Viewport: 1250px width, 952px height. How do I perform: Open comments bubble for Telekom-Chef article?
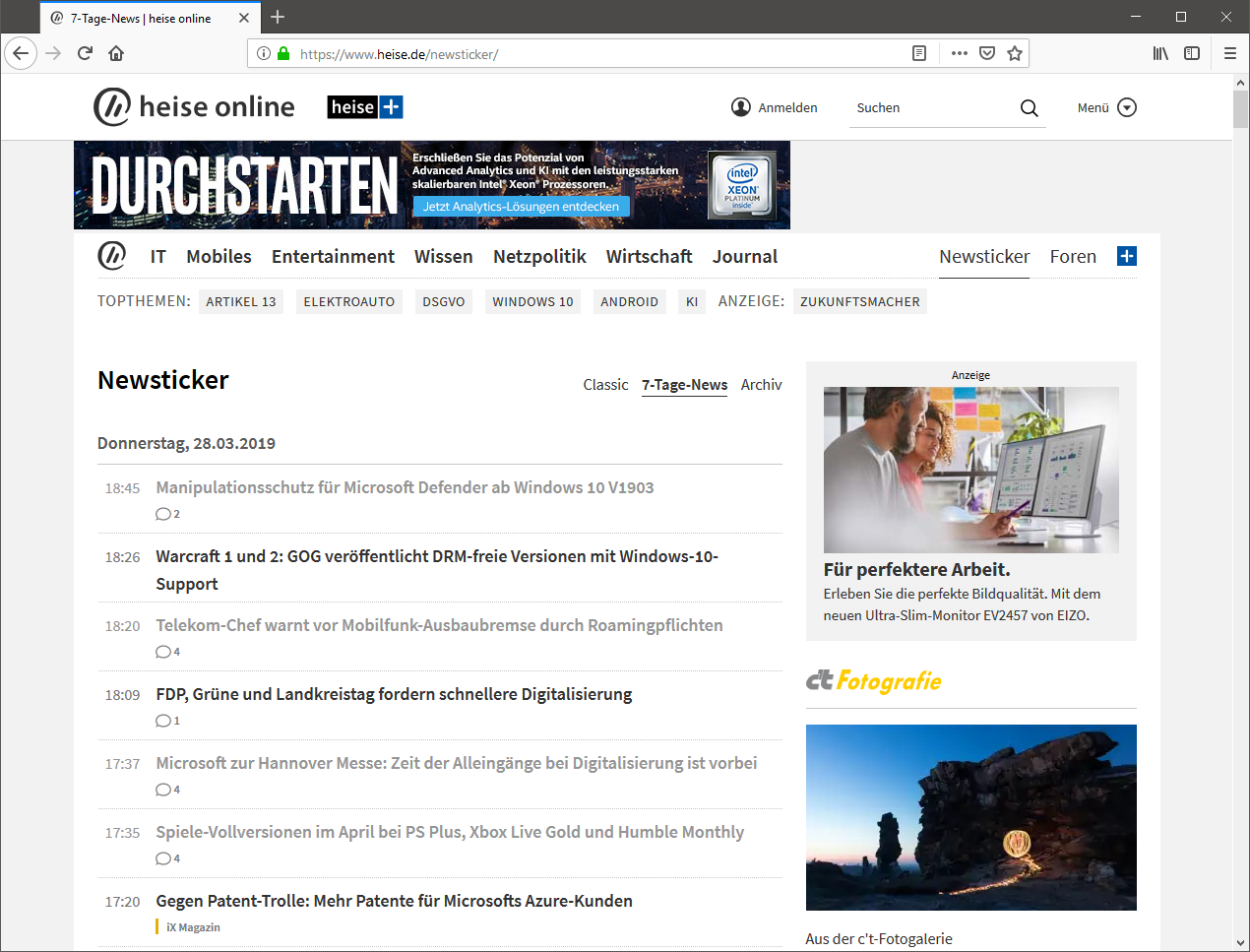pos(167,652)
